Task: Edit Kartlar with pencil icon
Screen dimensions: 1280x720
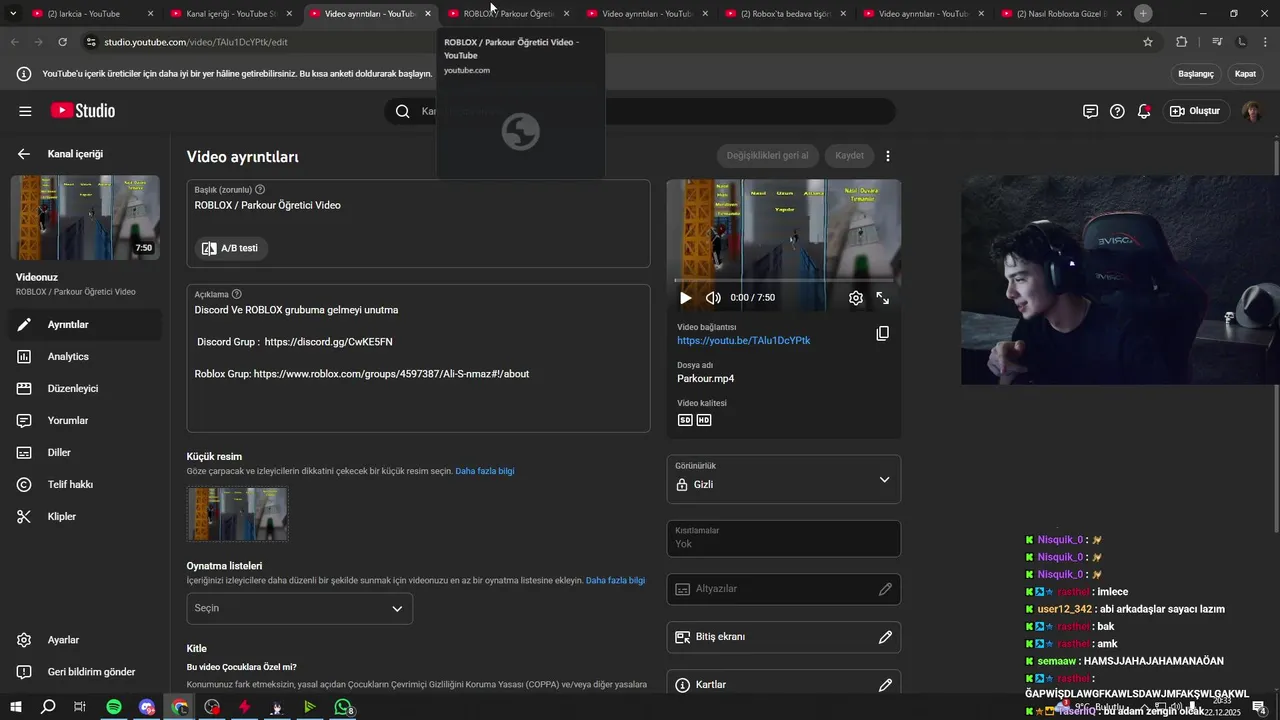Action: coord(885,685)
